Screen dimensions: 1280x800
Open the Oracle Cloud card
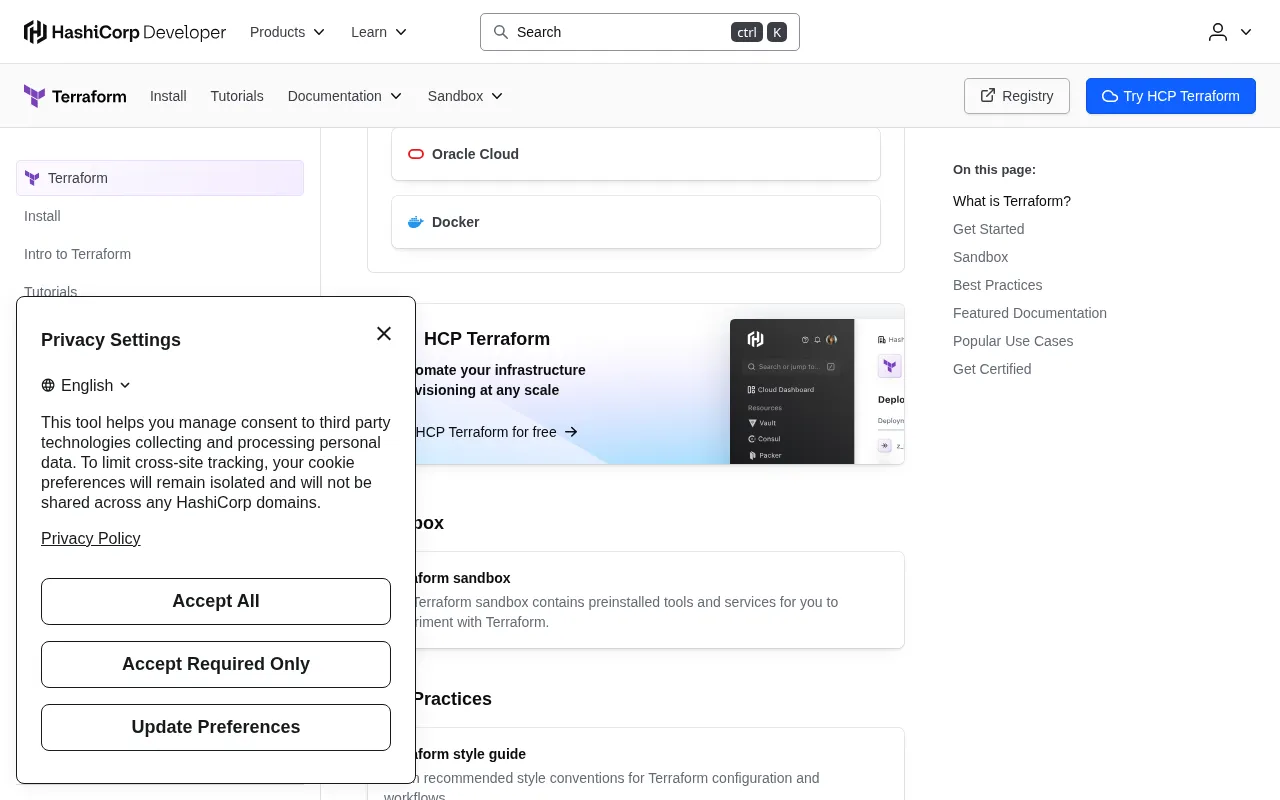(636, 154)
